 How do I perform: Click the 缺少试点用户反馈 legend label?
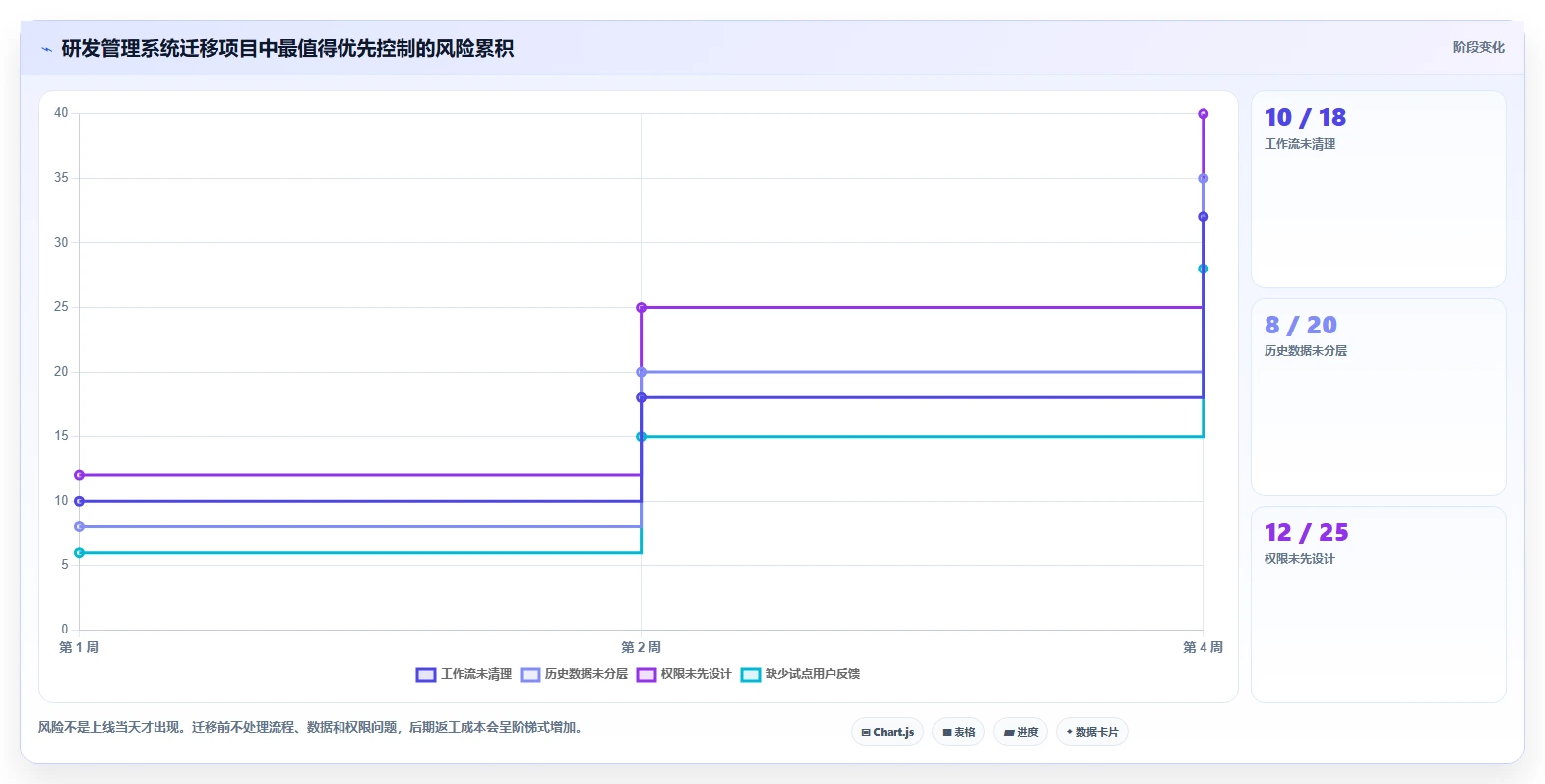[x=813, y=674]
